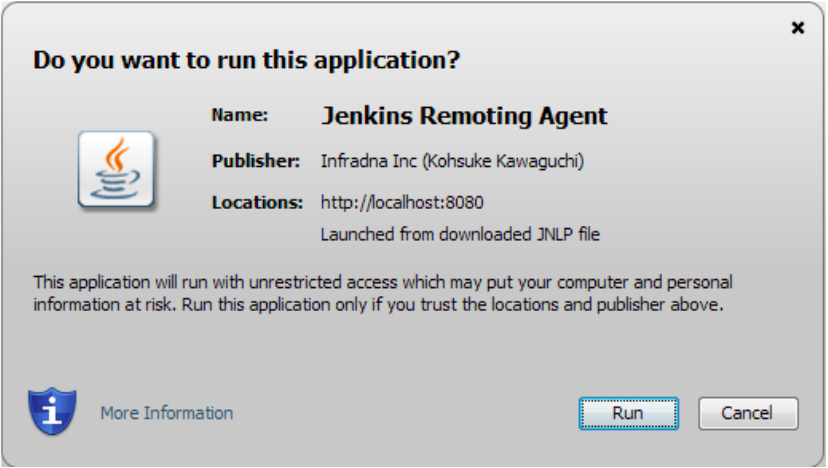Click the 'Do you want to run this application?' heading
Image resolution: width=828 pixels, height=468 pixels.
pos(247,60)
